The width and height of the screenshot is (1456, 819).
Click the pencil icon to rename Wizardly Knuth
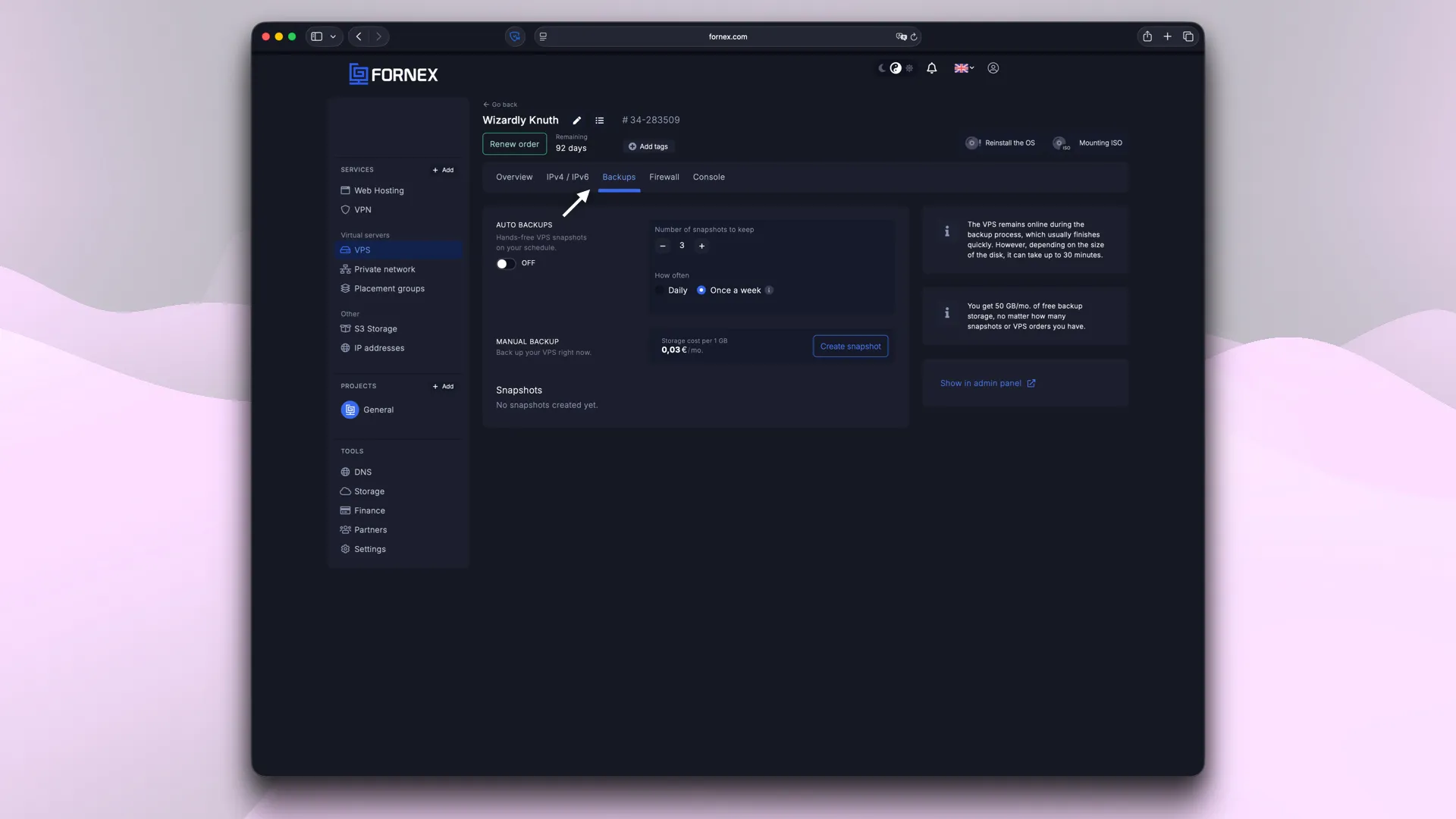pos(576,120)
